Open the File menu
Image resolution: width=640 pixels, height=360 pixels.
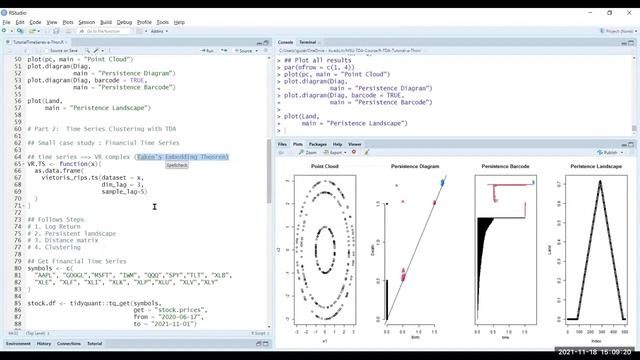(6, 22)
